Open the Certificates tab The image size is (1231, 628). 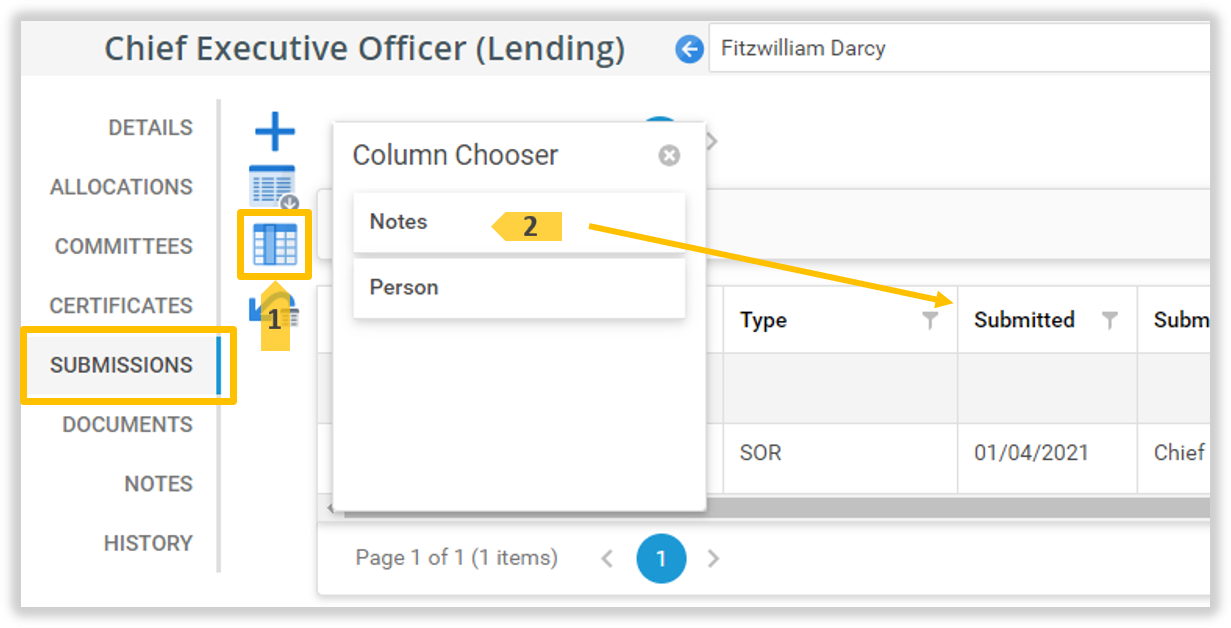(x=121, y=306)
